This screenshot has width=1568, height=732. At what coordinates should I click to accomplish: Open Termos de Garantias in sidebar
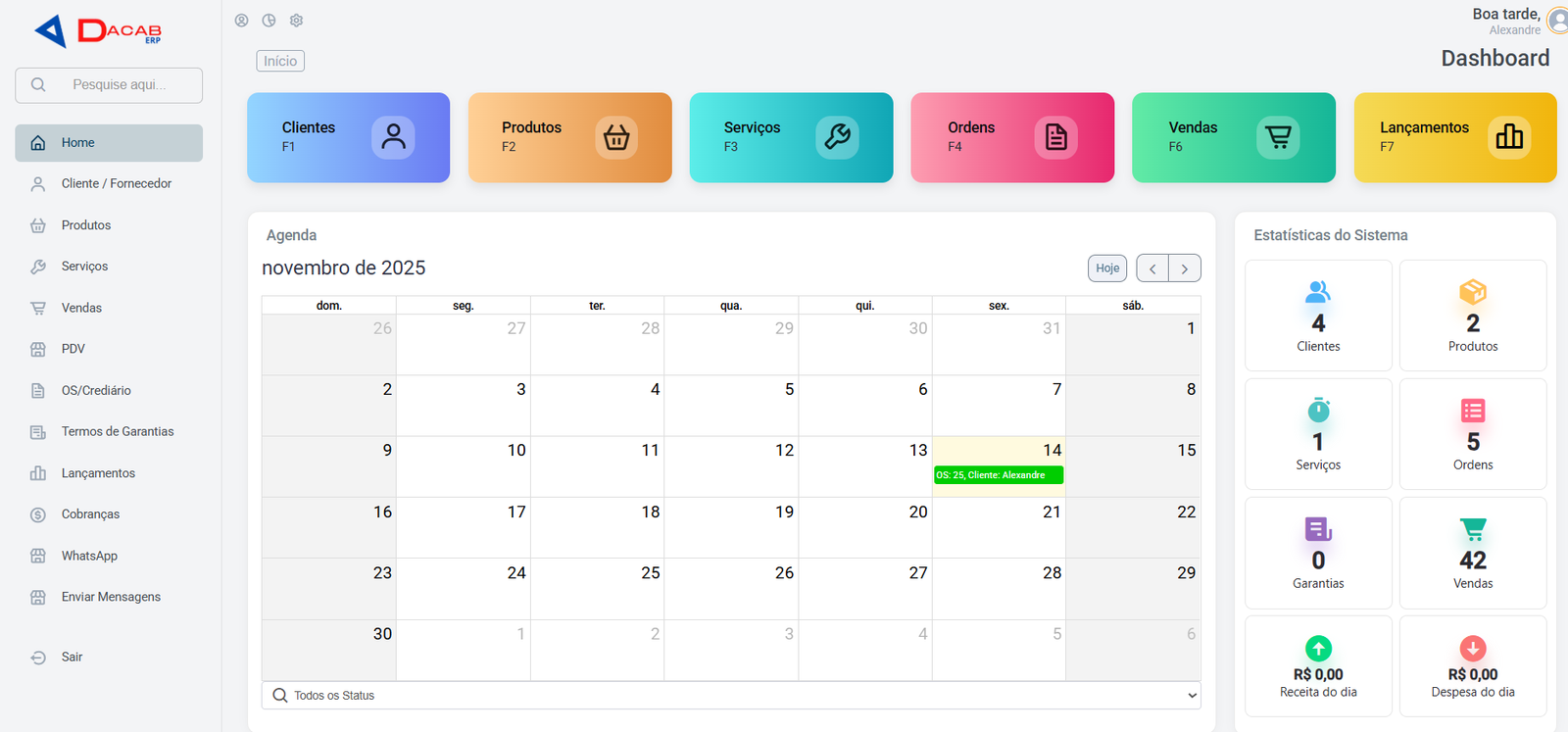pos(118,432)
